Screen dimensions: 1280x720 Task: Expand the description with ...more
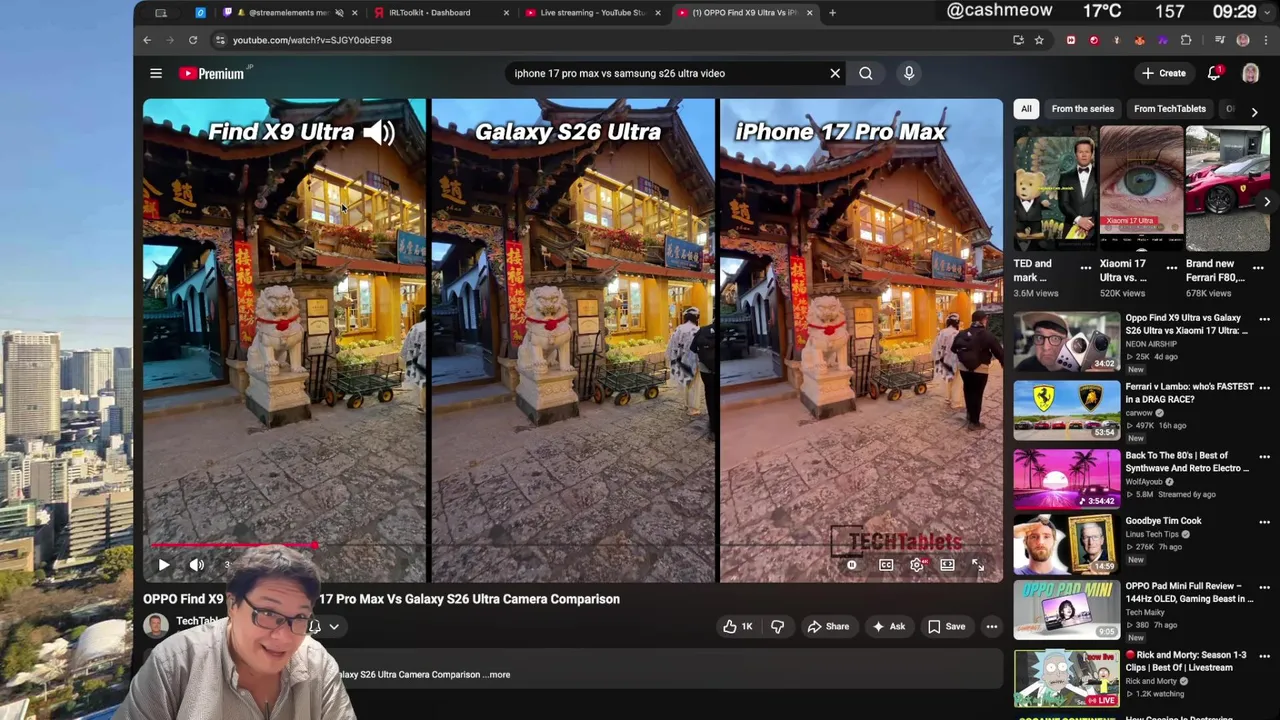coord(499,675)
